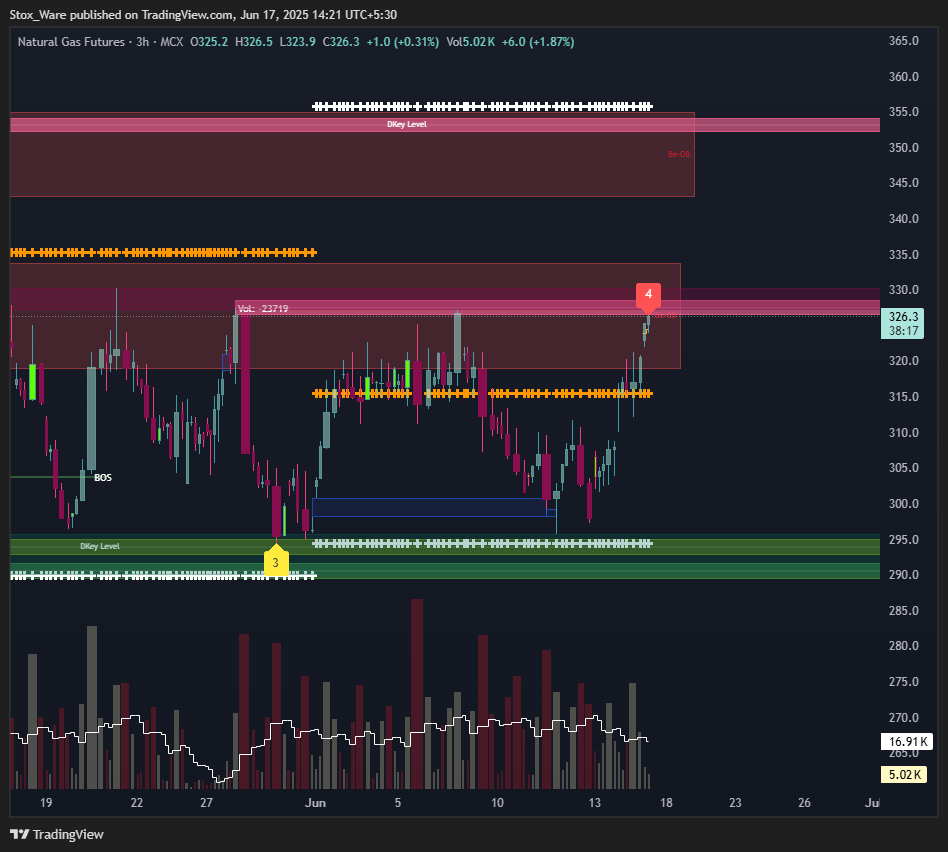Click the Vol: 23719 label
Viewport: 948px width, 852px height.
click(263, 308)
